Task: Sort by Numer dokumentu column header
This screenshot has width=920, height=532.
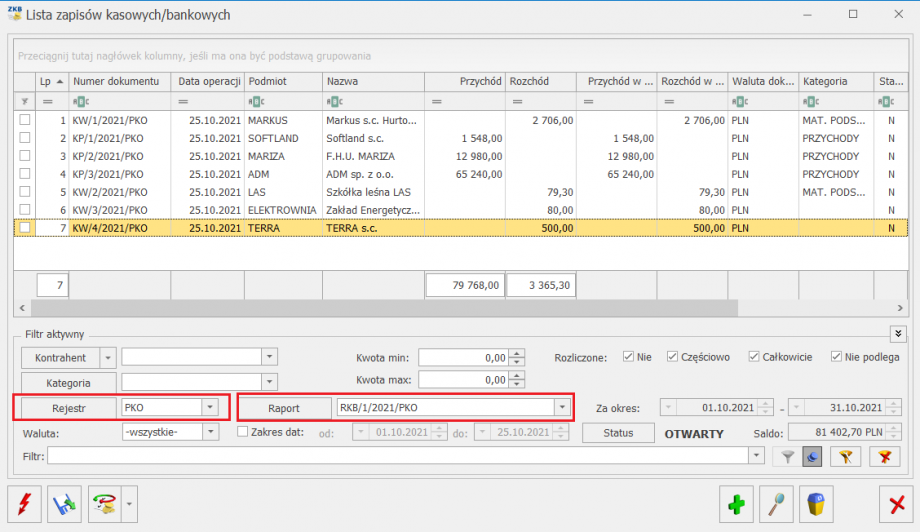Action: tap(120, 82)
